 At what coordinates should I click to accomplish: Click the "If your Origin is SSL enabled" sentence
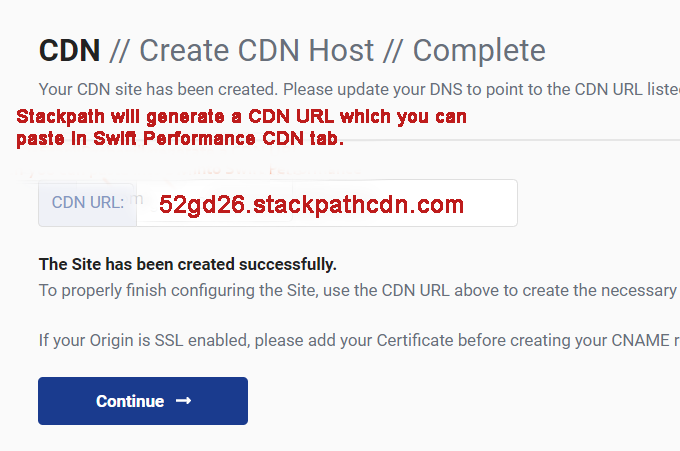(x=360, y=340)
